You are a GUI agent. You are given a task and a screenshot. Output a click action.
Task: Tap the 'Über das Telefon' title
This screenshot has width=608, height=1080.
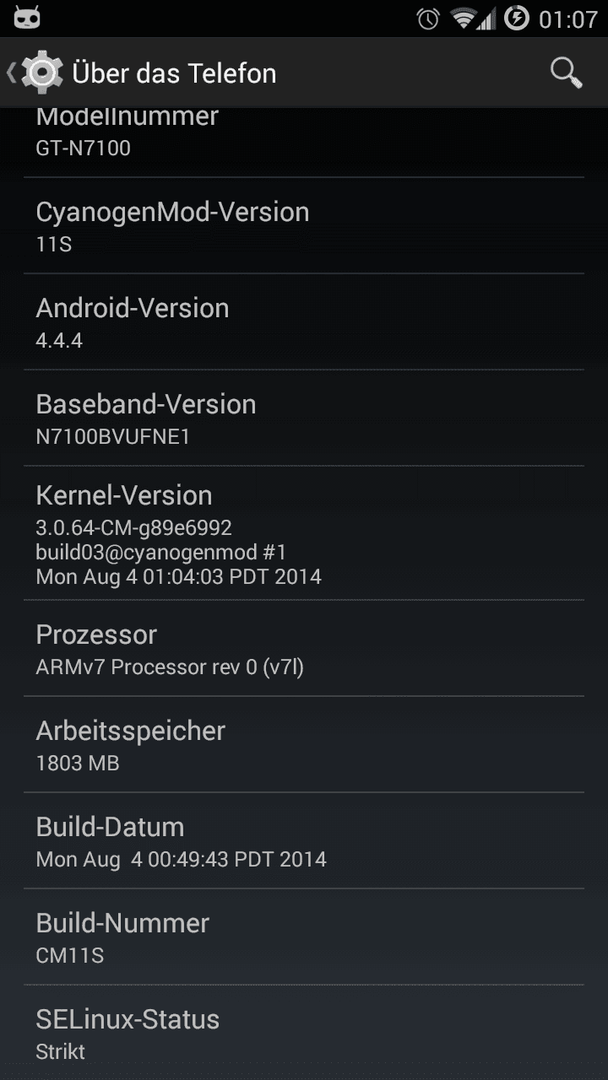(174, 73)
